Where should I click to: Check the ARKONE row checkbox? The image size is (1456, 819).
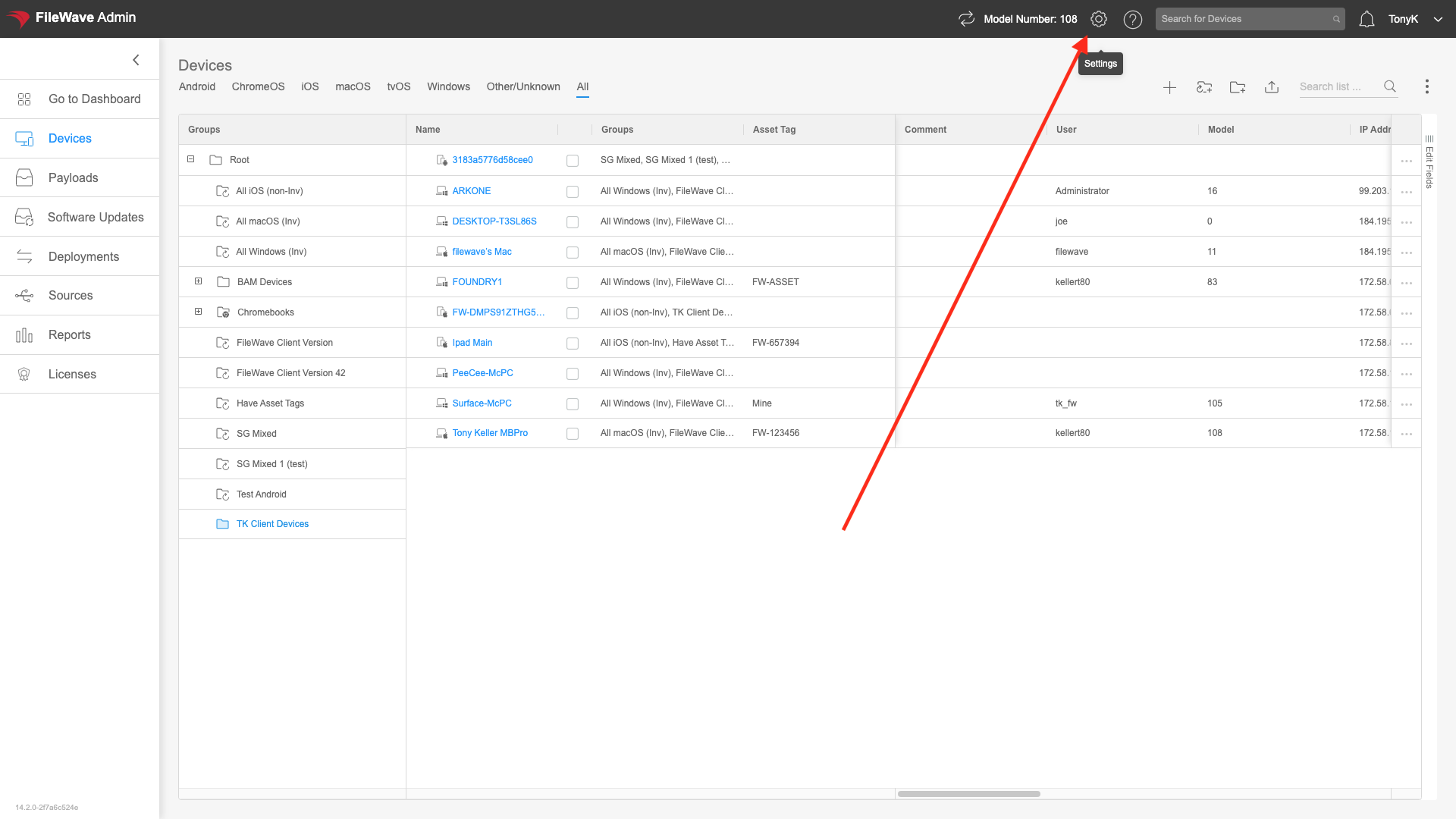(573, 192)
